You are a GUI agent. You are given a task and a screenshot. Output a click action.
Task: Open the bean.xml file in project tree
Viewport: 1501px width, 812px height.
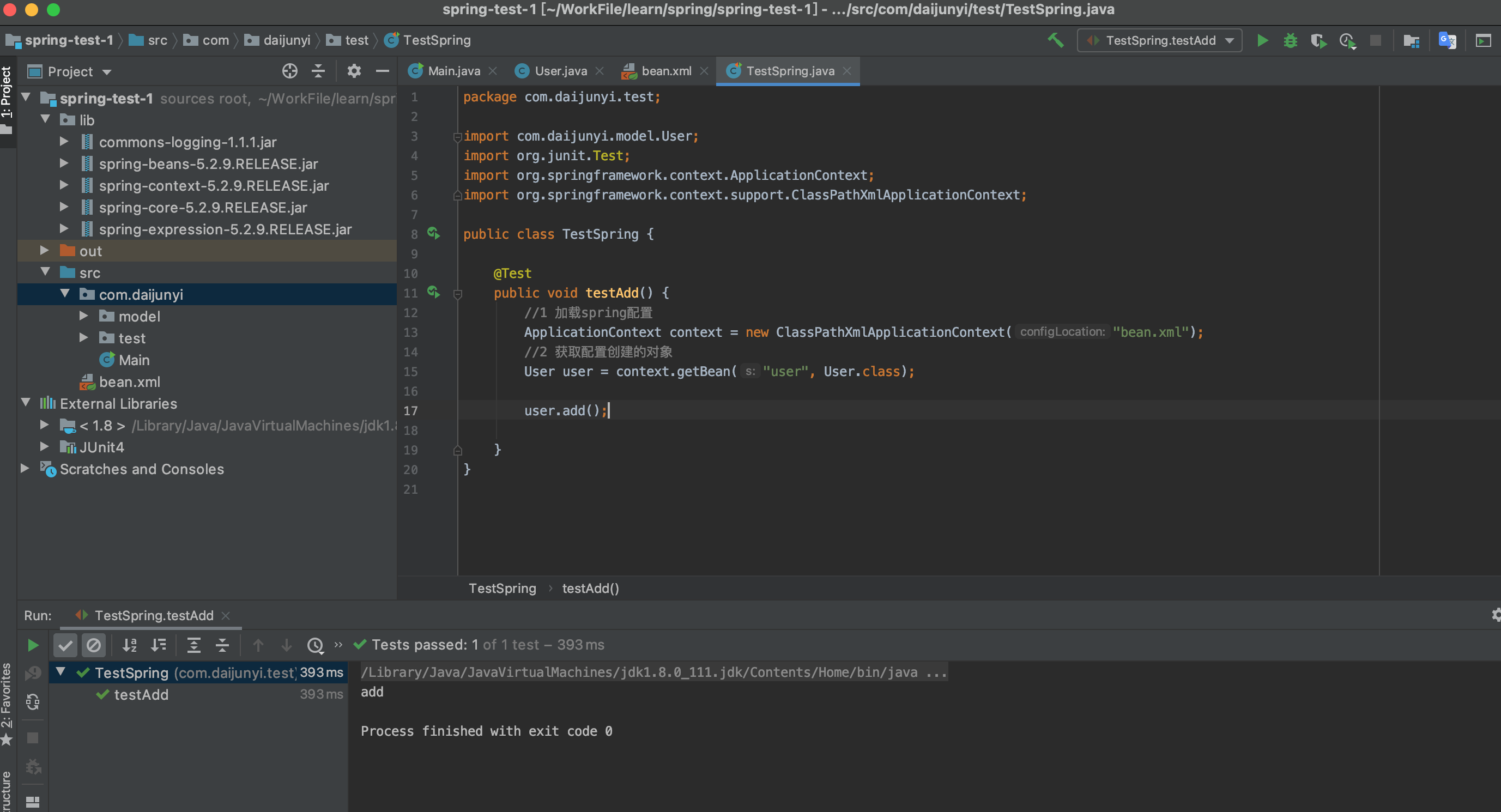point(129,381)
